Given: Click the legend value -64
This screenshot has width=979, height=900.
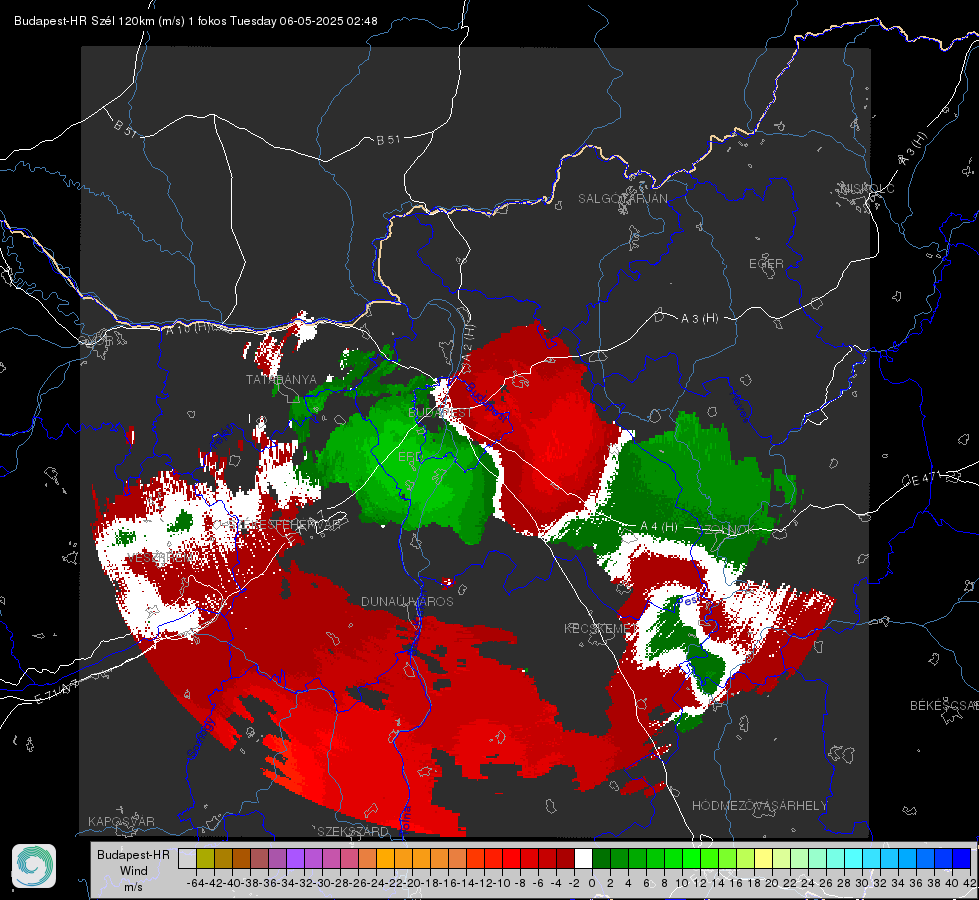Looking at the screenshot, I should 196,883.
